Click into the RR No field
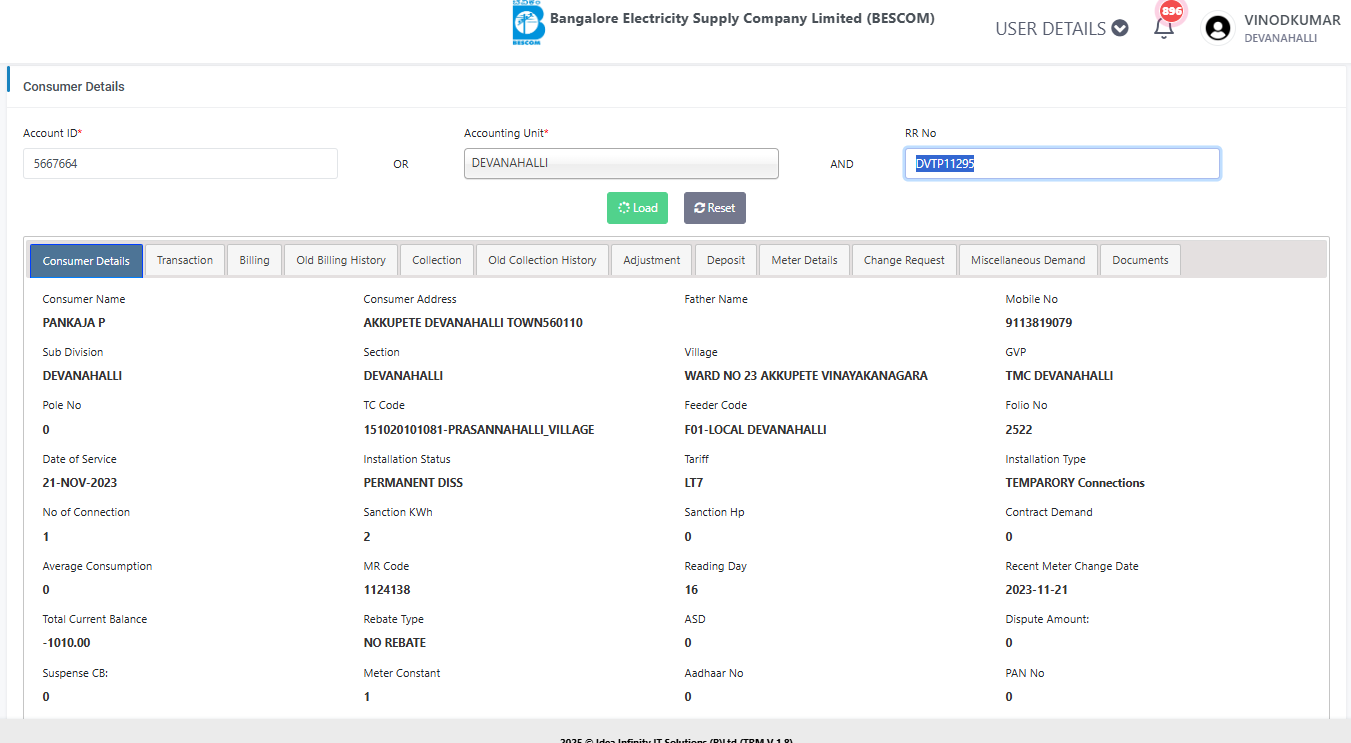Screen dimensions: 1351x743 pyautogui.click(x=1062, y=164)
